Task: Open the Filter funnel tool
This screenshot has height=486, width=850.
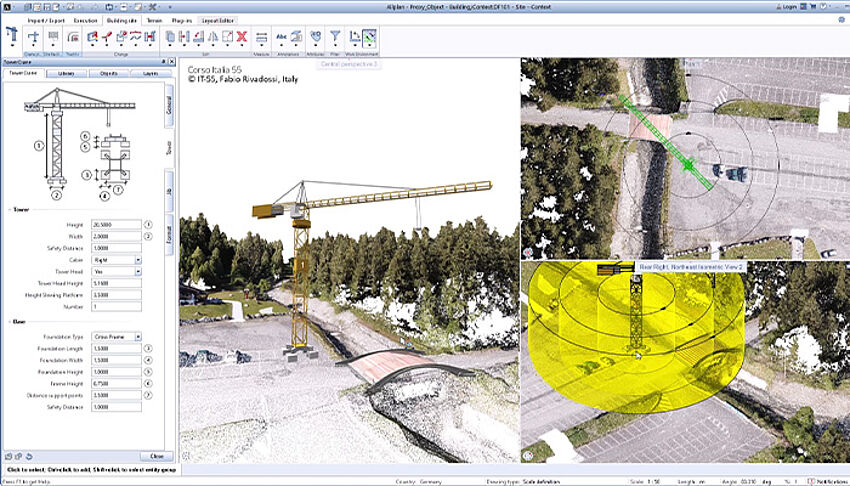Action: click(x=335, y=37)
